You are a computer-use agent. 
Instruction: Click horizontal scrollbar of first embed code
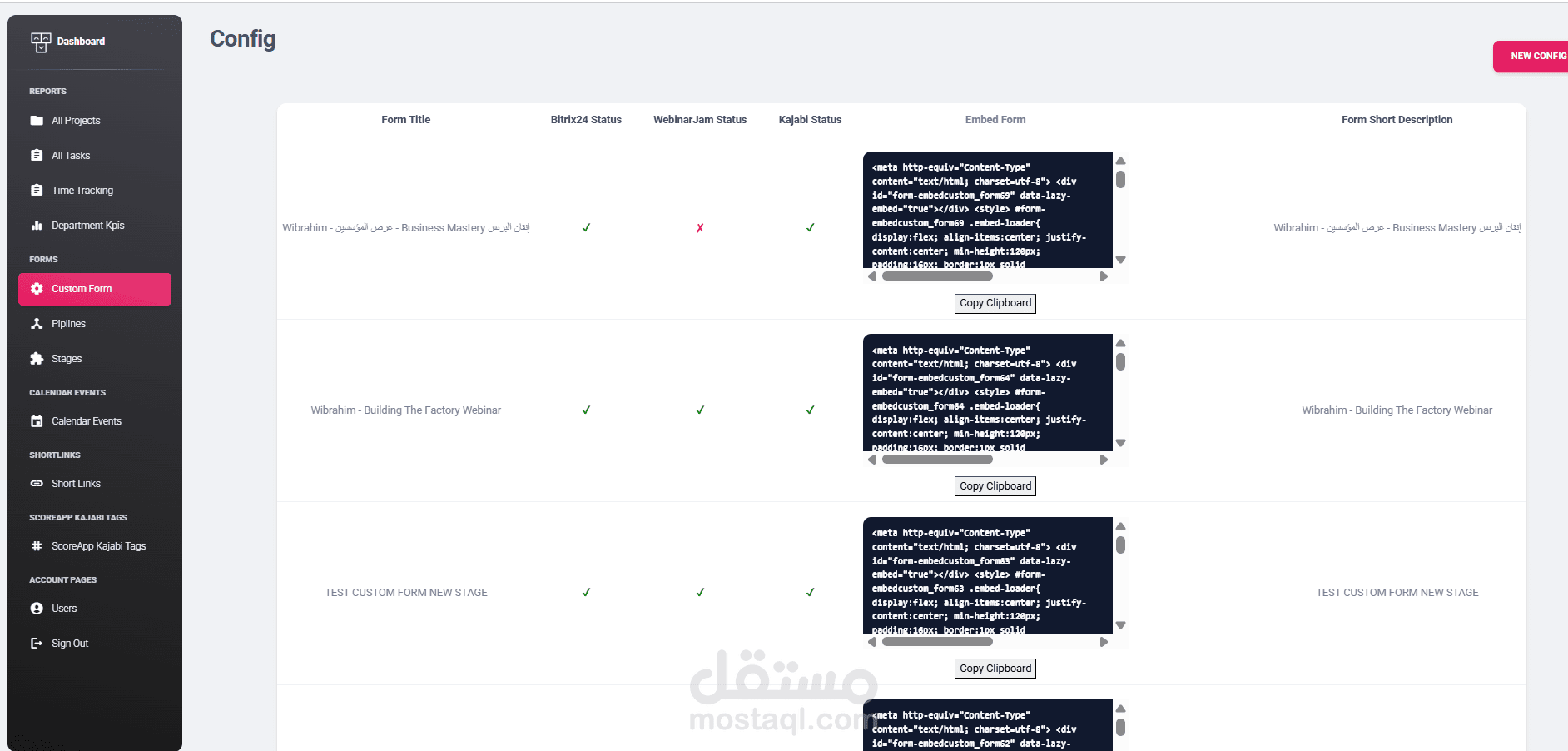[x=937, y=276]
